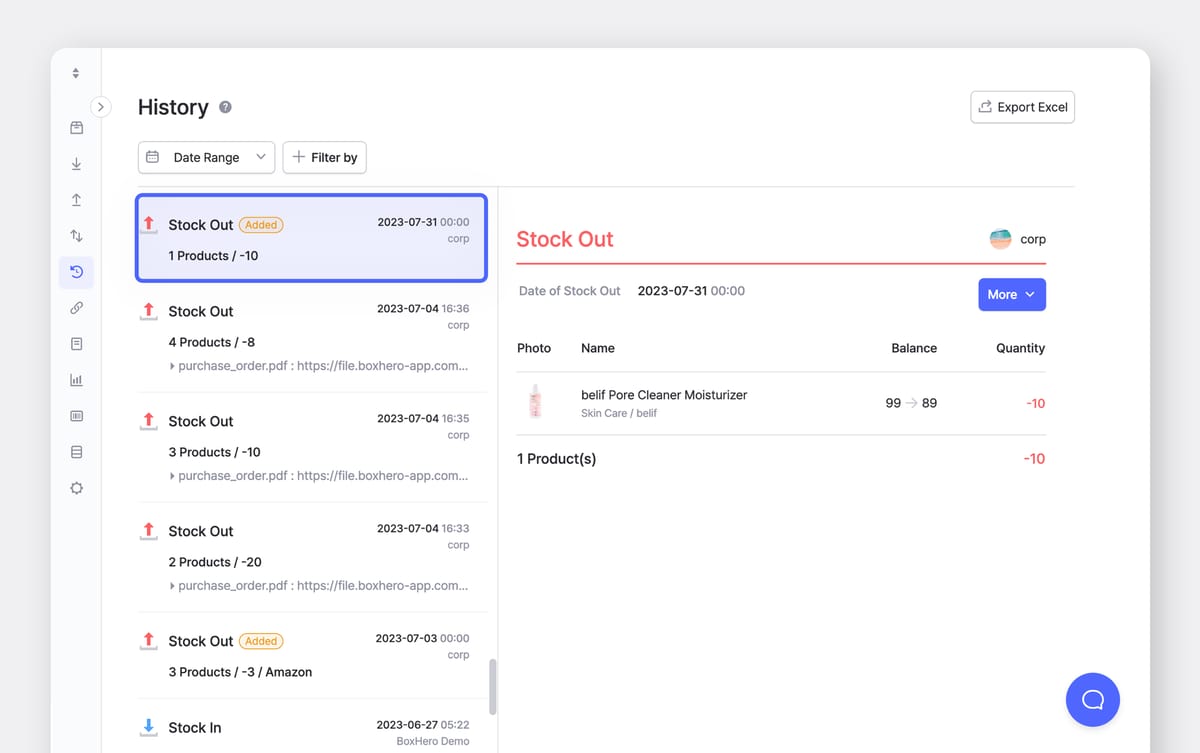Click the Export Excel button
1200x753 pixels.
1022,107
